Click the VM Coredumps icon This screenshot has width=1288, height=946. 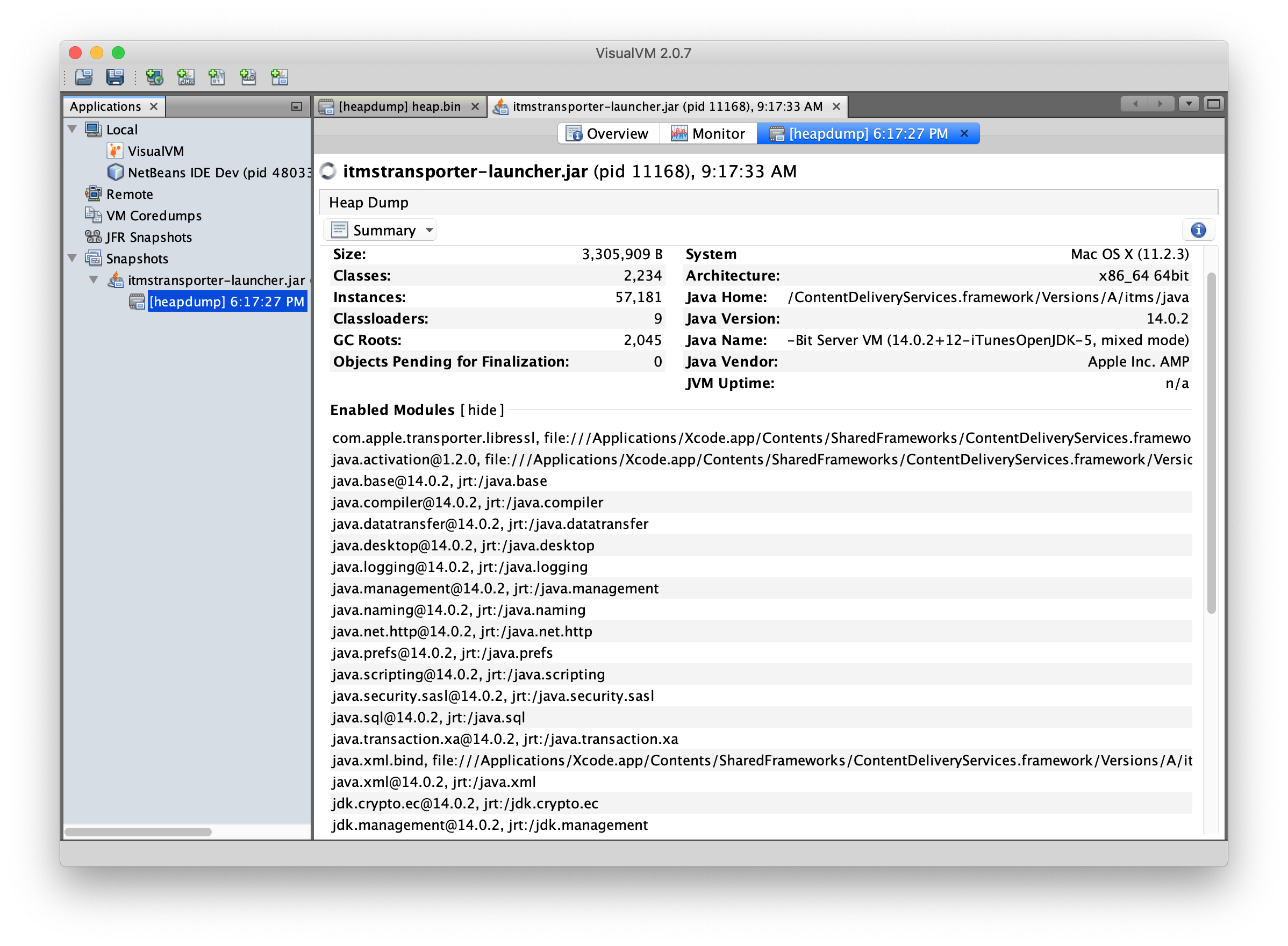(x=94, y=216)
